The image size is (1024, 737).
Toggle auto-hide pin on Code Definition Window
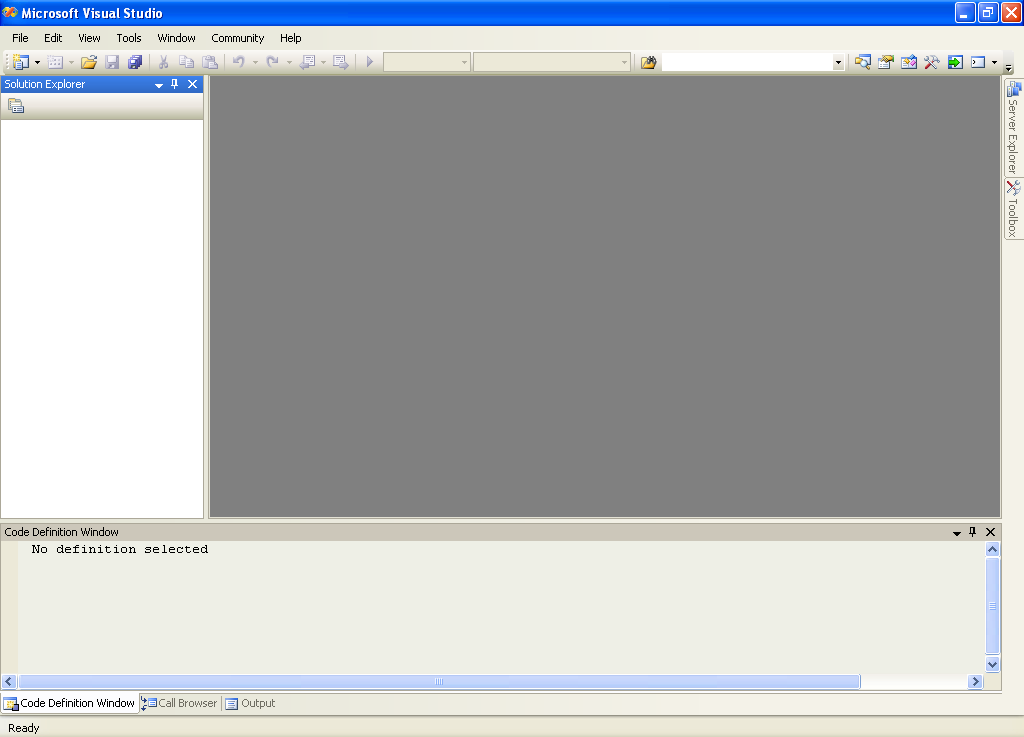[972, 532]
